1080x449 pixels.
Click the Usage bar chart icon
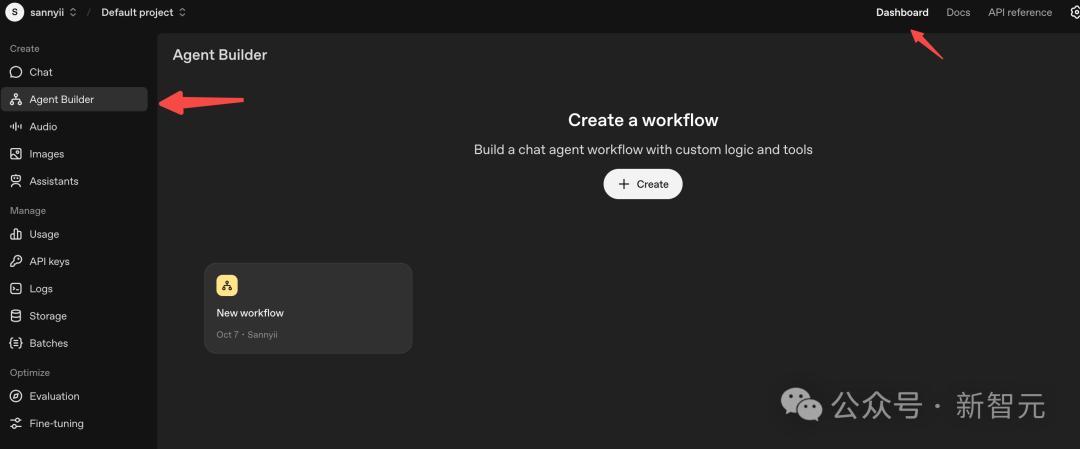pos(16,234)
